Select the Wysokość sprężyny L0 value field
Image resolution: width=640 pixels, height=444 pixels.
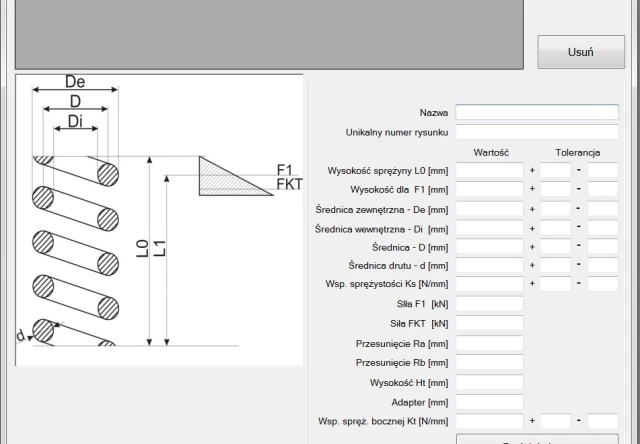489,170
